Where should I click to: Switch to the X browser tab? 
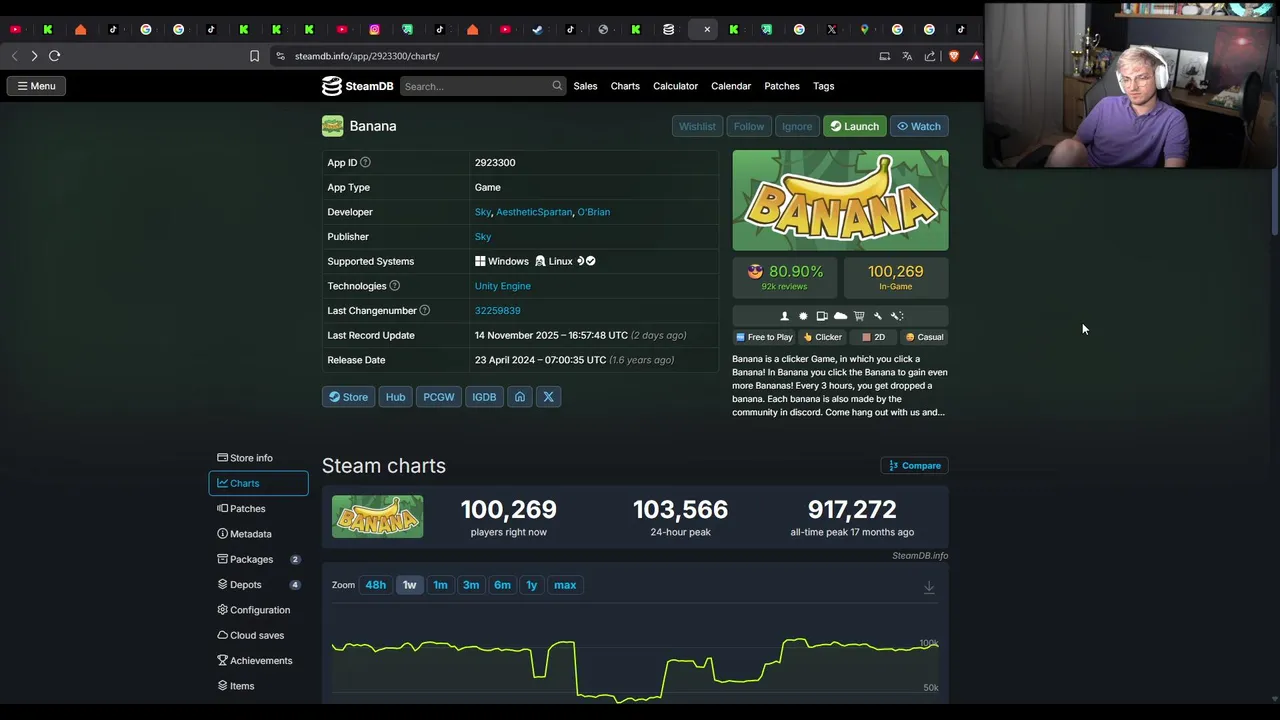832,29
